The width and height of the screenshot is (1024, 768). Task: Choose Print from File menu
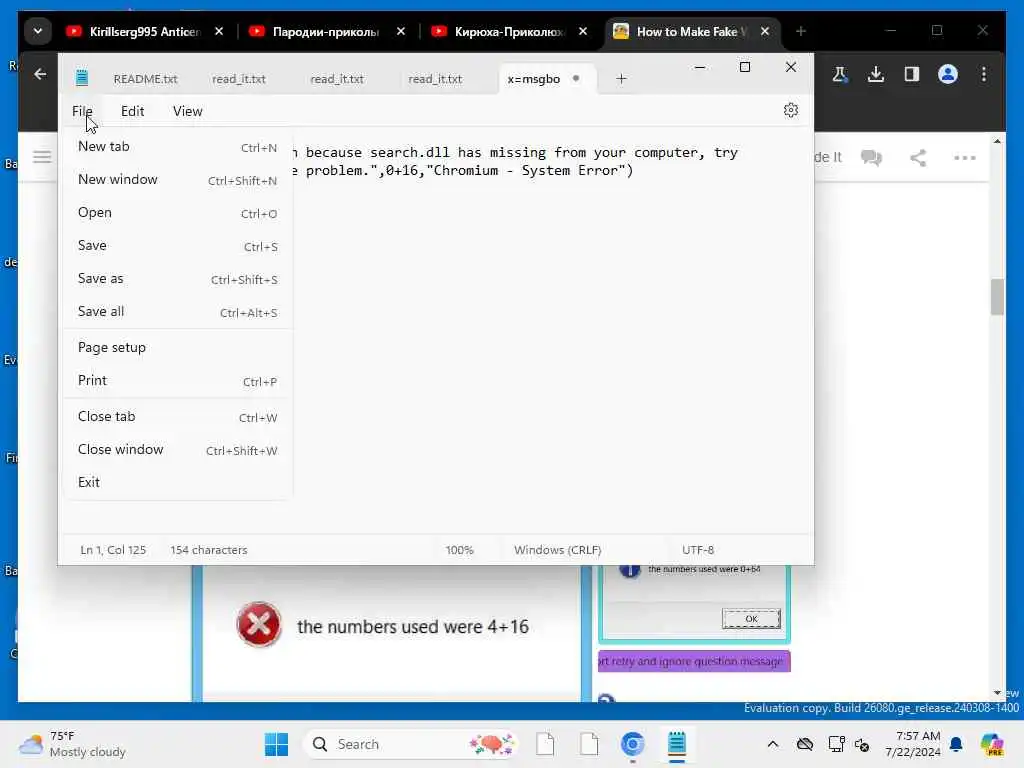[177, 381]
